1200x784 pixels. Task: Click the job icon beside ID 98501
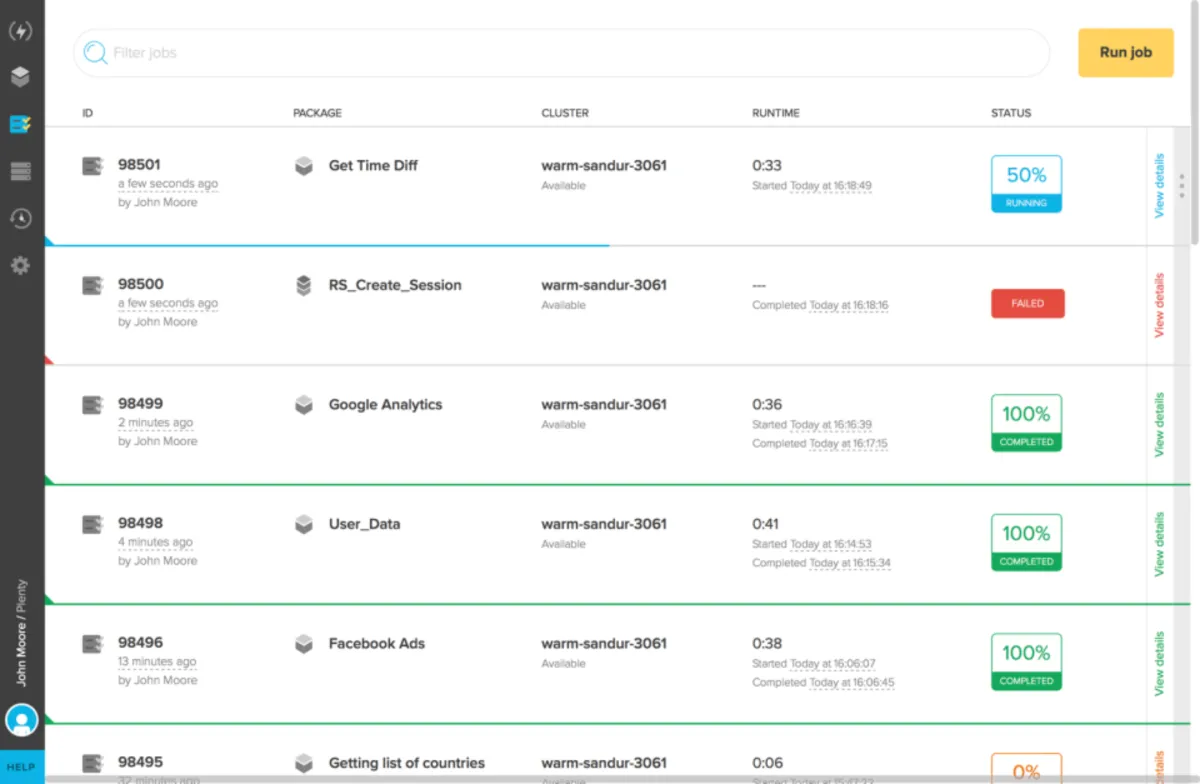click(x=92, y=166)
